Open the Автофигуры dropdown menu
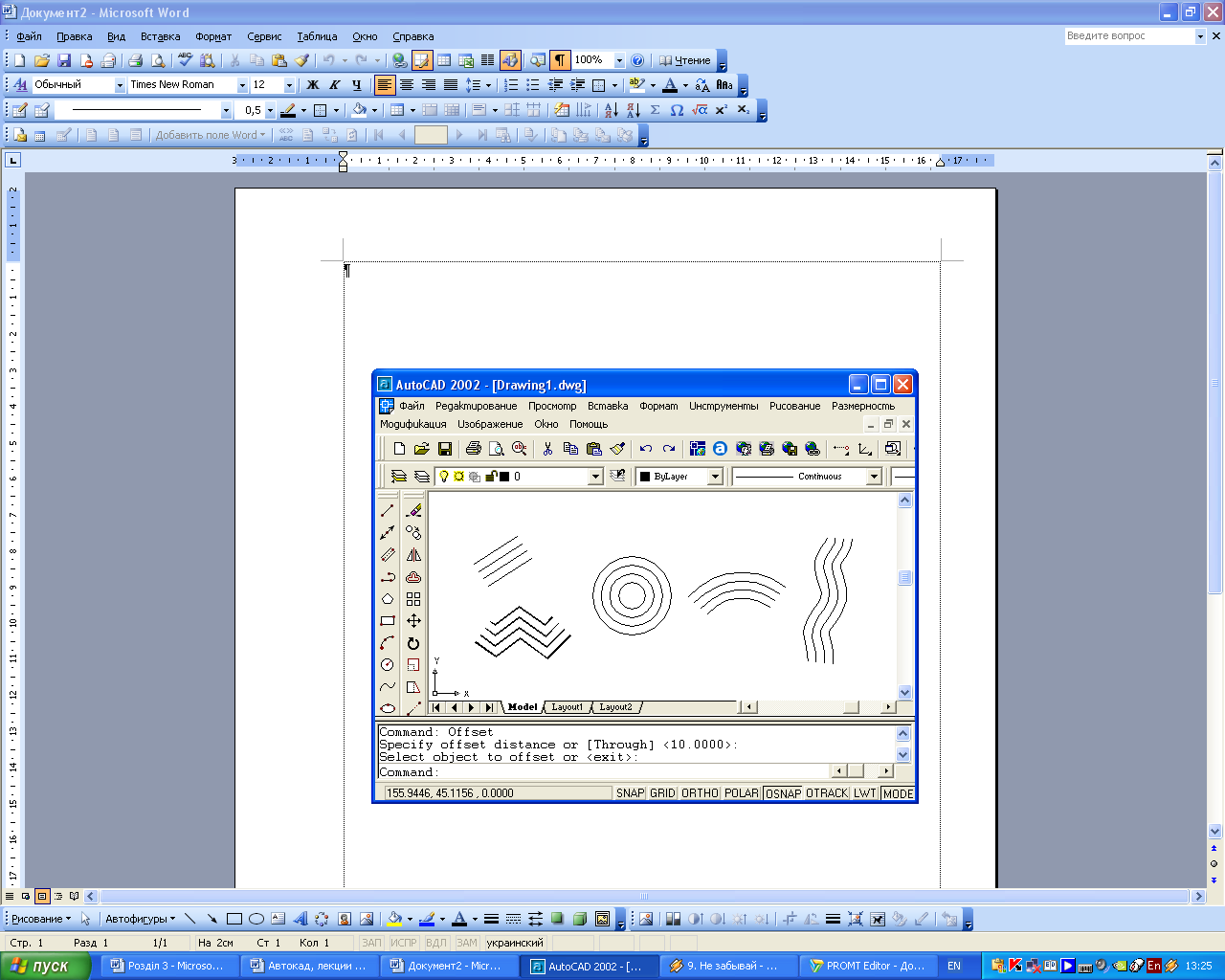The image size is (1225, 980). pyautogui.click(x=141, y=919)
